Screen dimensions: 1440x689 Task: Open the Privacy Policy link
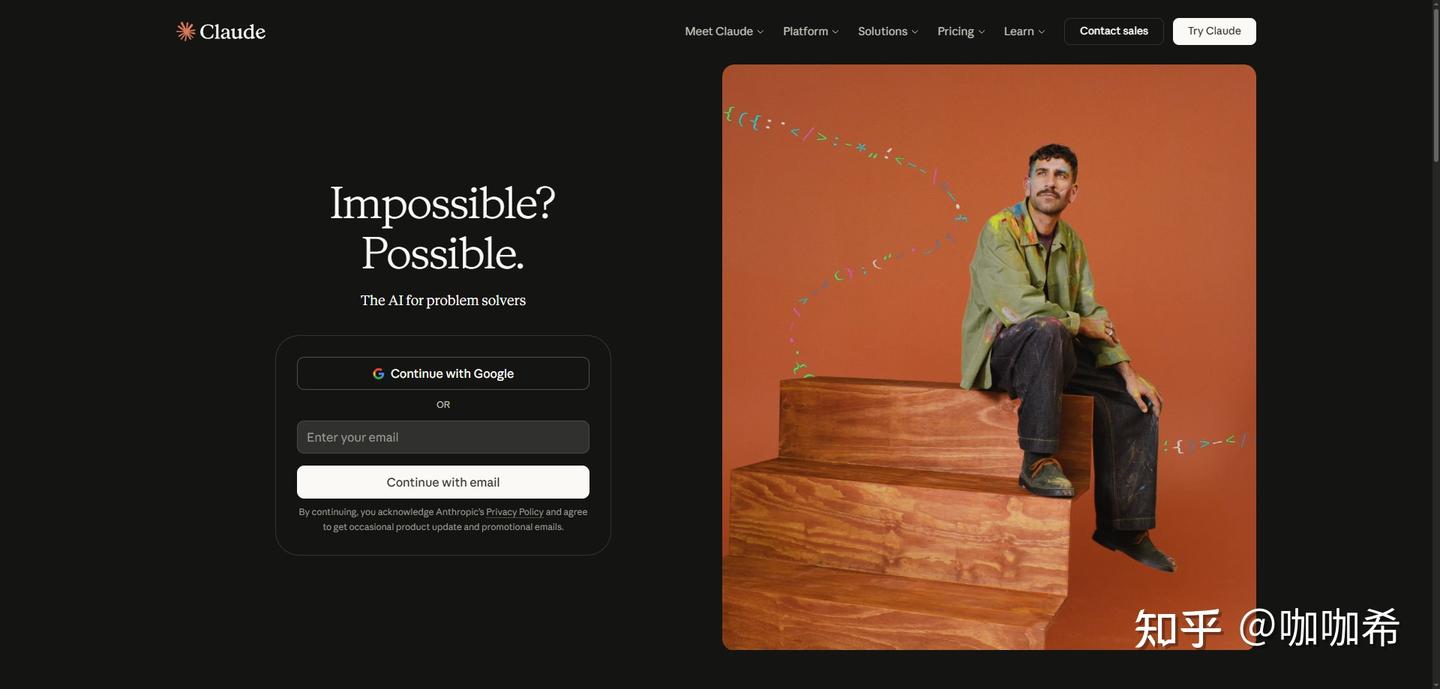coord(515,512)
